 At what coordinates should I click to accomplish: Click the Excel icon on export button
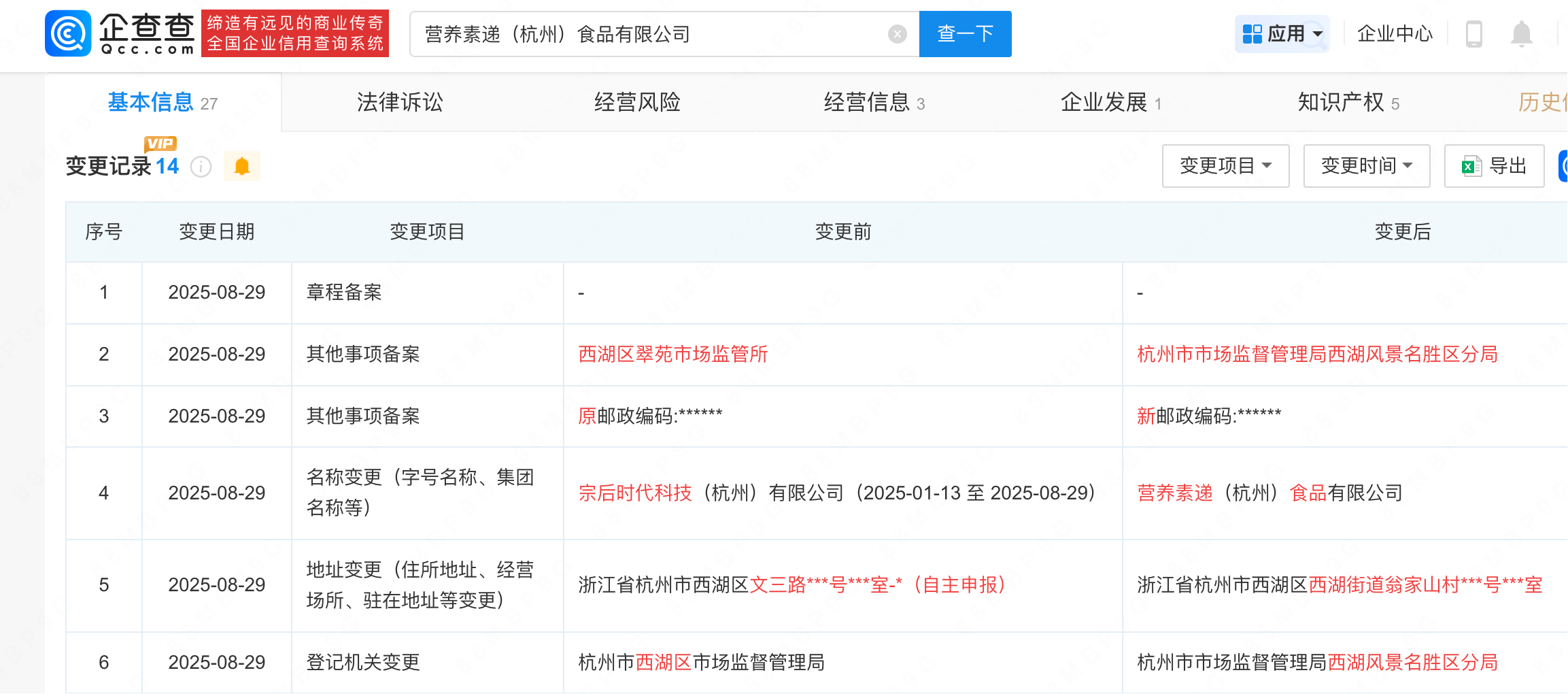tap(1471, 166)
